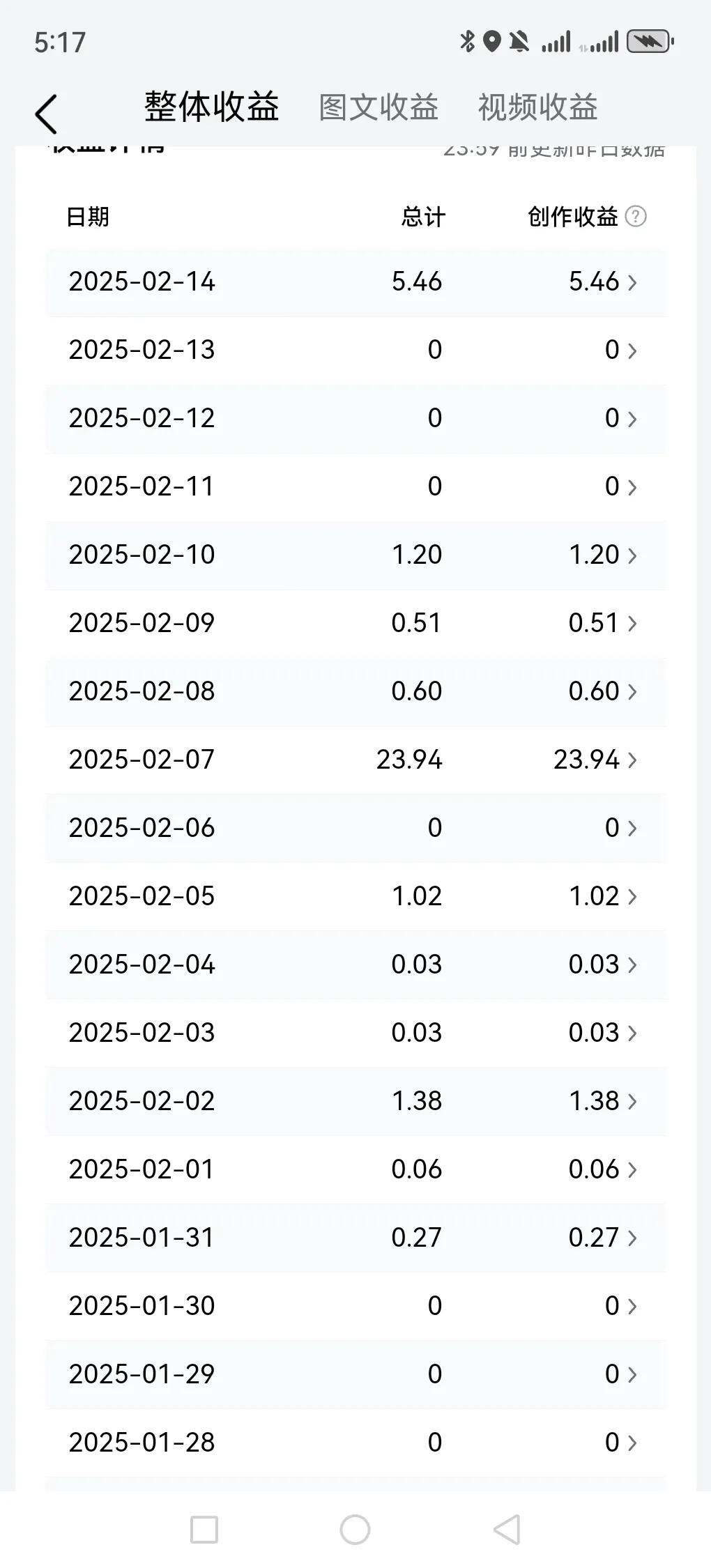Tap the muted bell status icon
The width and height of the screenshot is (711, 1568).
(519, 42)
